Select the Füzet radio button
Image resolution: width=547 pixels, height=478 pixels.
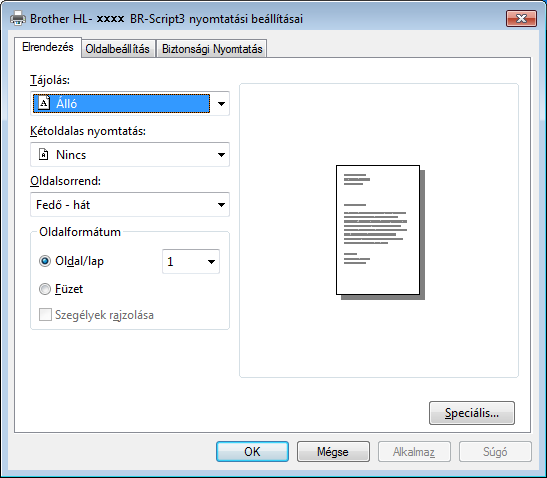45,289
